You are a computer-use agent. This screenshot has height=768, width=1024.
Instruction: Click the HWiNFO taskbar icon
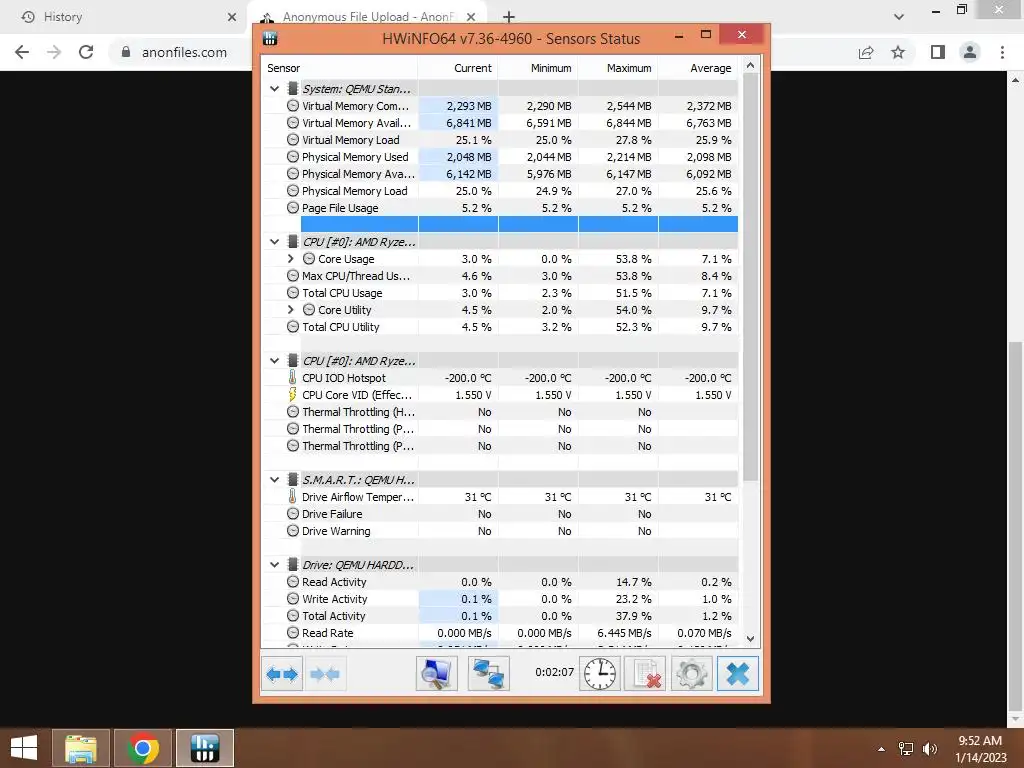coord(204,748)
